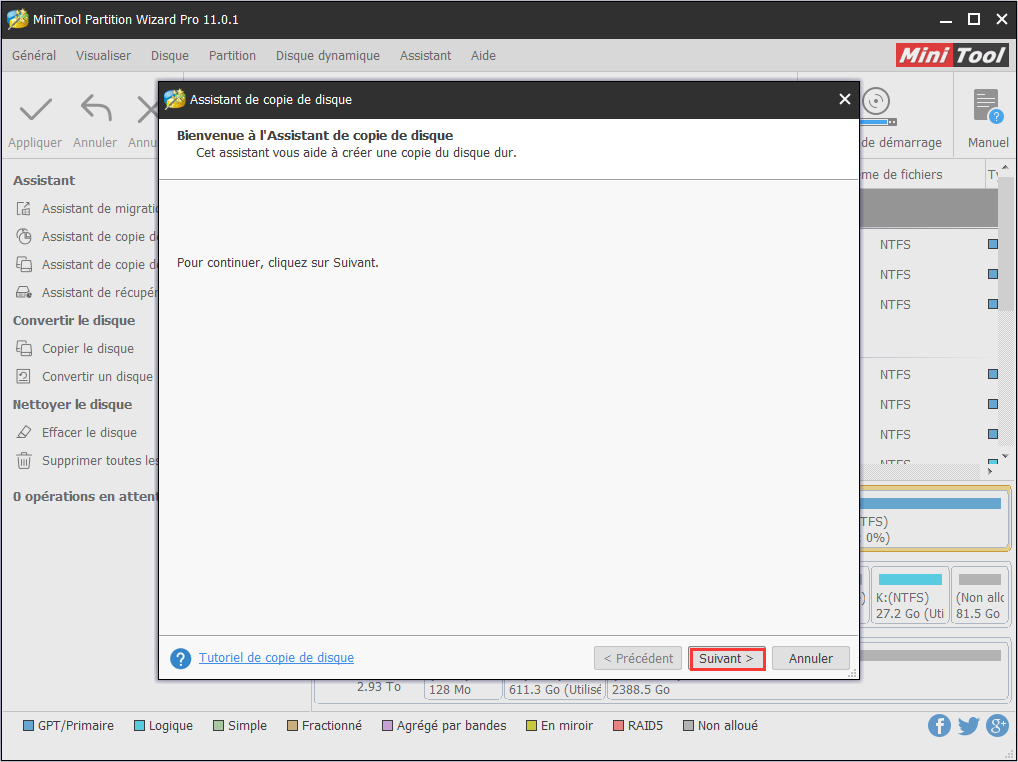
Task: Open the Partition menu
Action: [x=232, y=56]
